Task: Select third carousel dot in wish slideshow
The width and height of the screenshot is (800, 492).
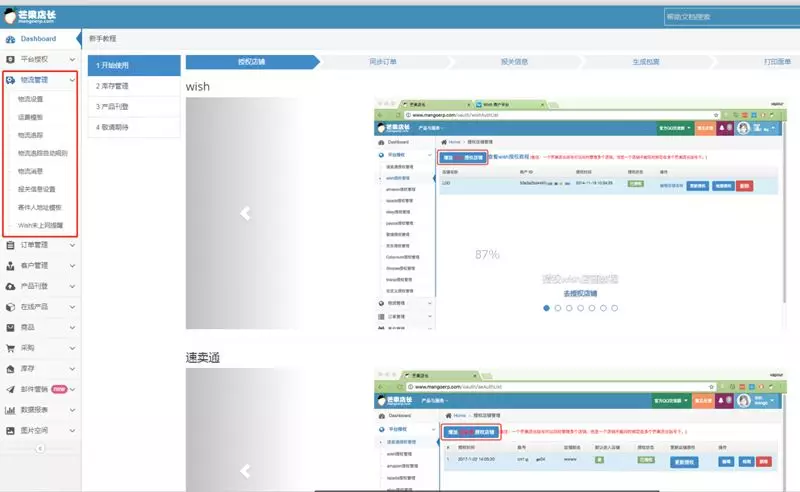Action: pos(571,308)
